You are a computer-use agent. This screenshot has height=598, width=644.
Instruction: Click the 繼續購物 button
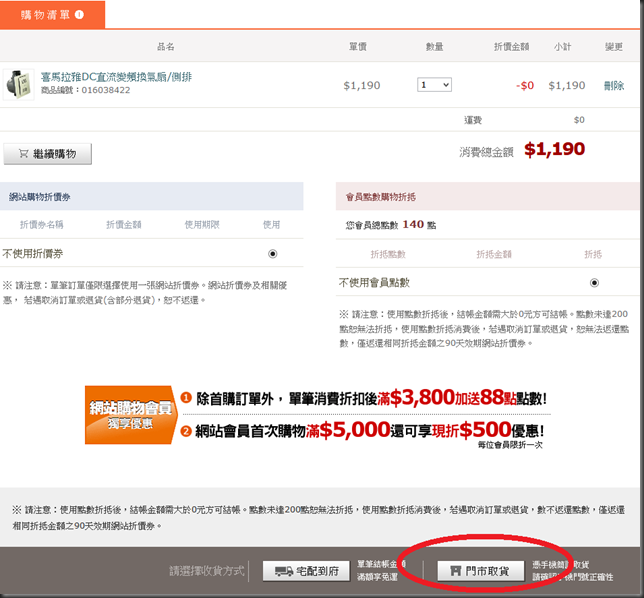click(48, 154)
